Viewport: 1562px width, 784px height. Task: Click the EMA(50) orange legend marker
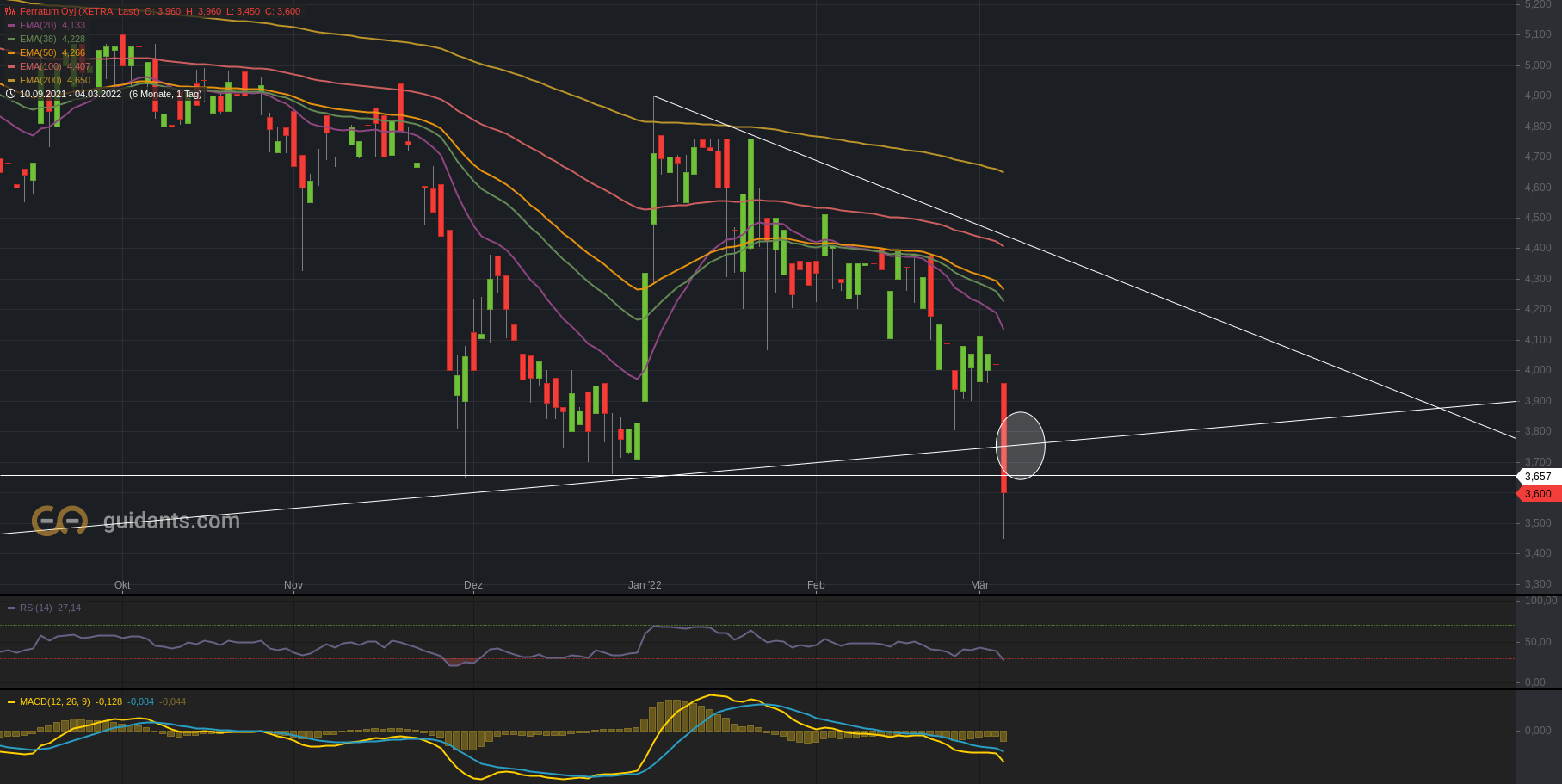pos(11,53)
